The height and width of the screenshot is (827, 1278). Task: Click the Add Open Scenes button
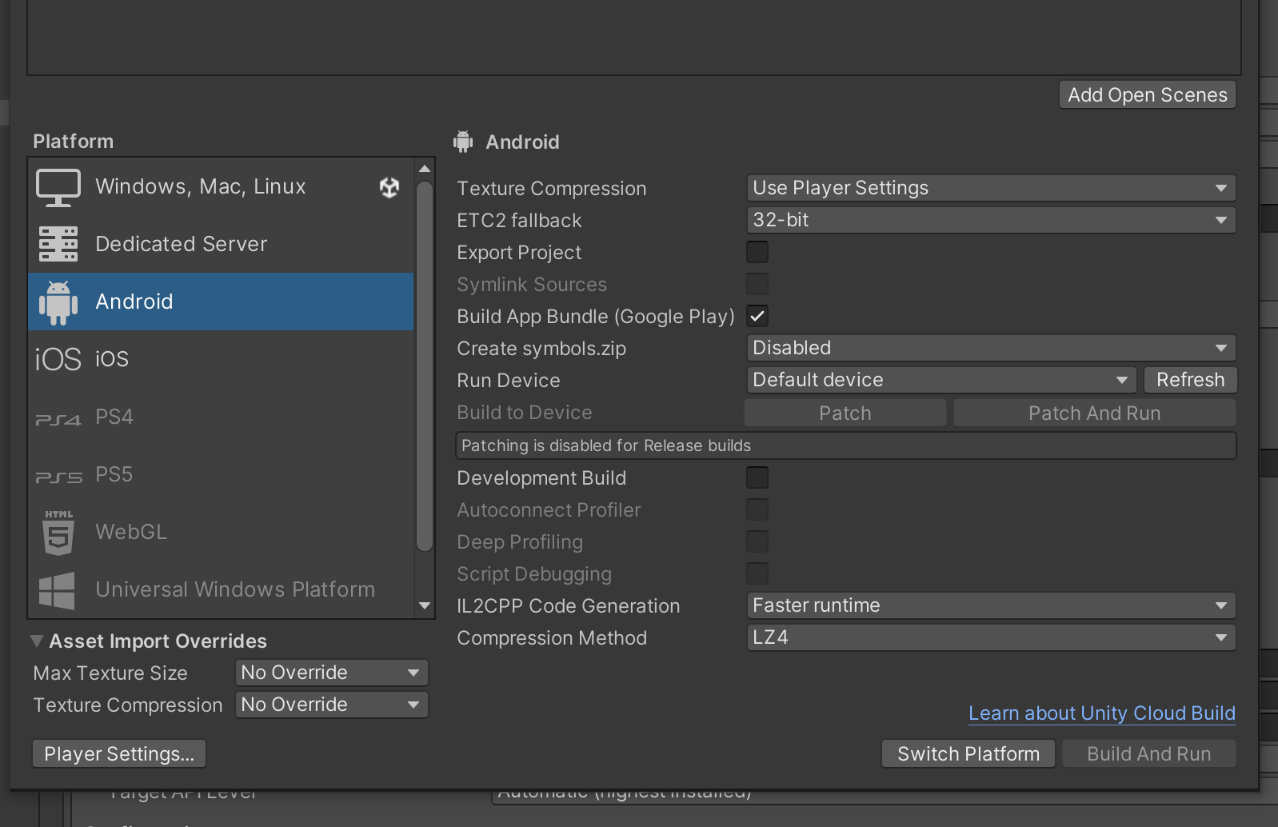click(x=1147, y=95)
